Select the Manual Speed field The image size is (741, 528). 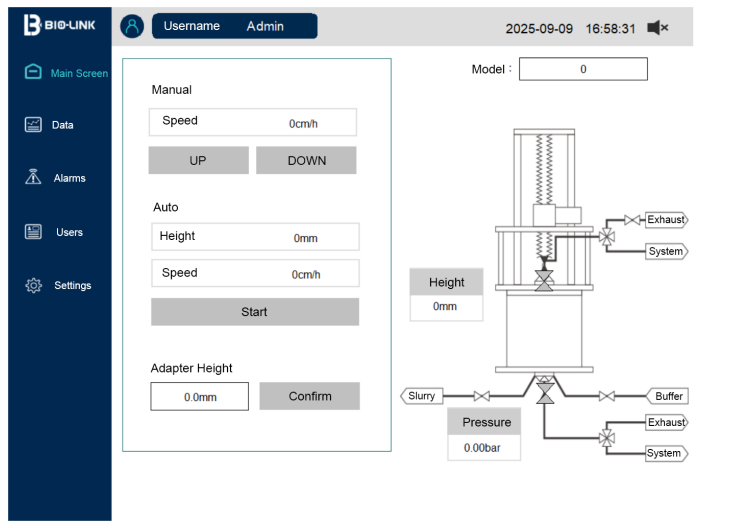tap(252, 122)
